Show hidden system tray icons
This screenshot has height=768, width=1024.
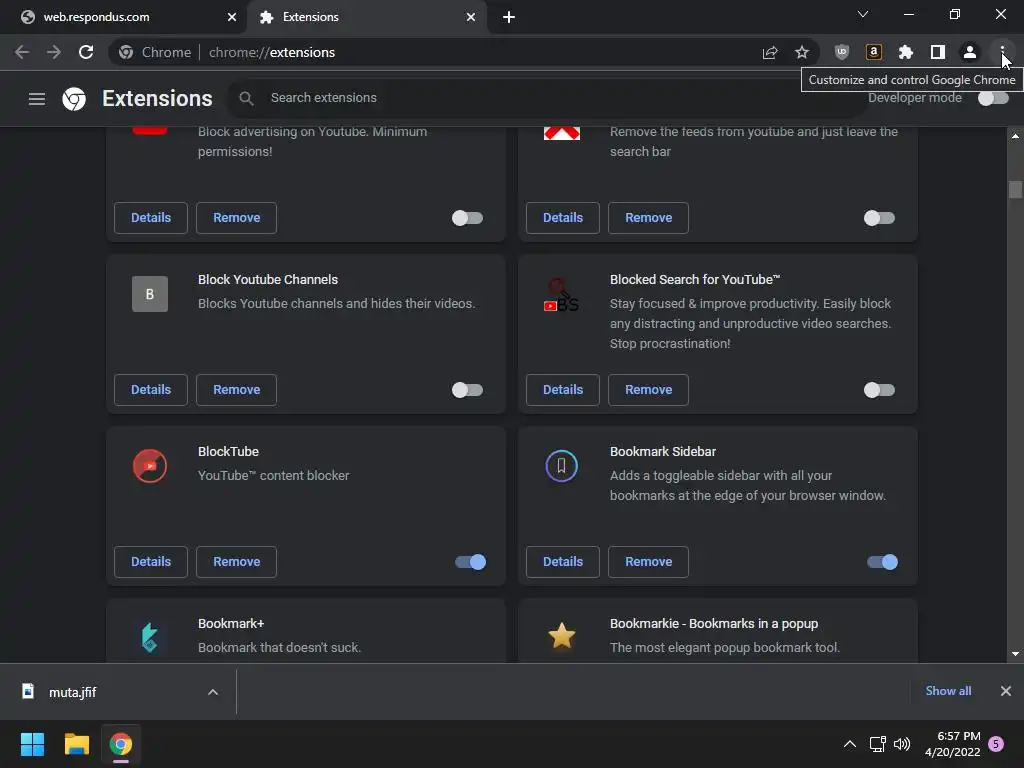[x=850, y=744]
